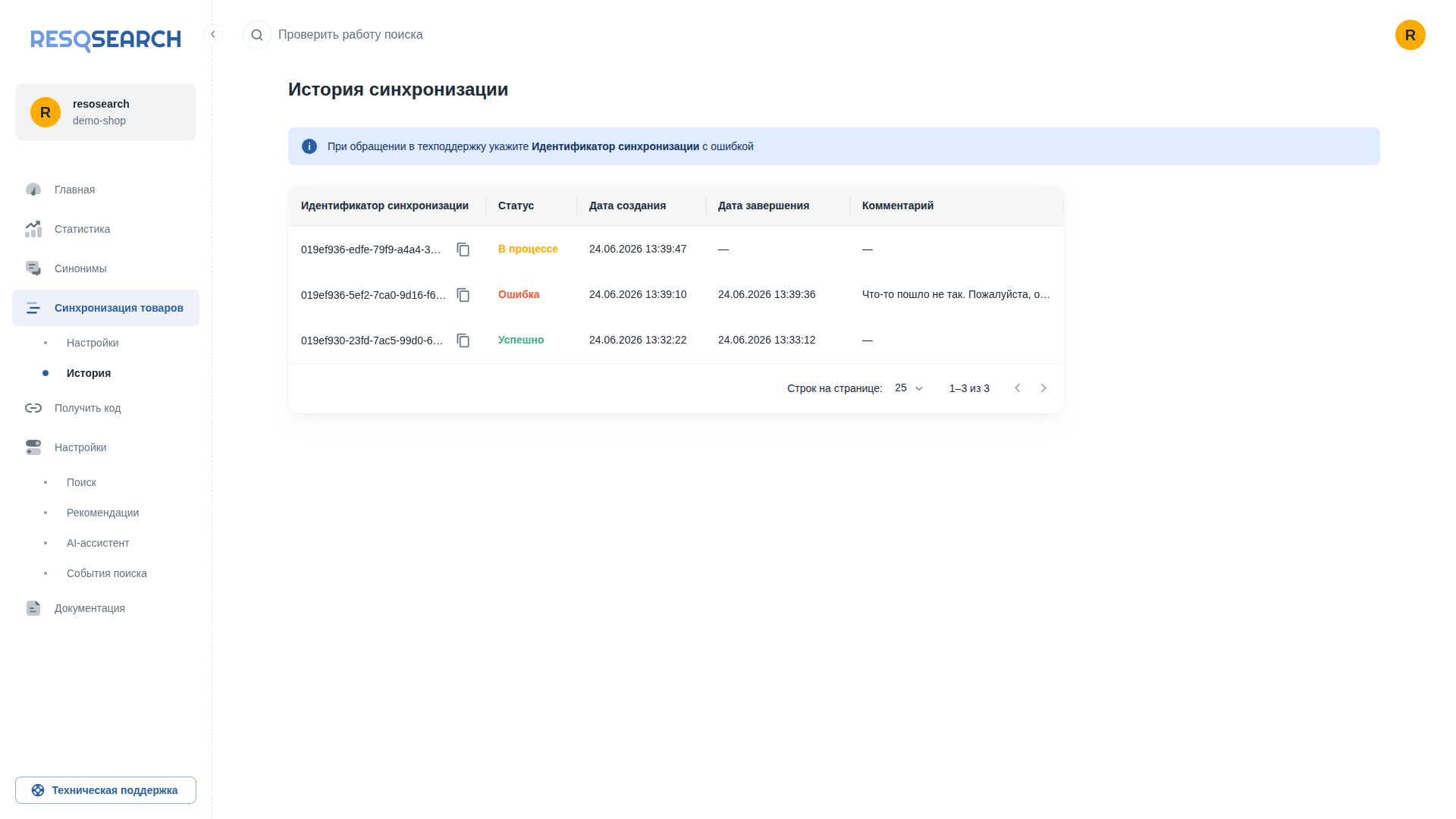Expand the main Настройки menu group

[x=105, y=447]
